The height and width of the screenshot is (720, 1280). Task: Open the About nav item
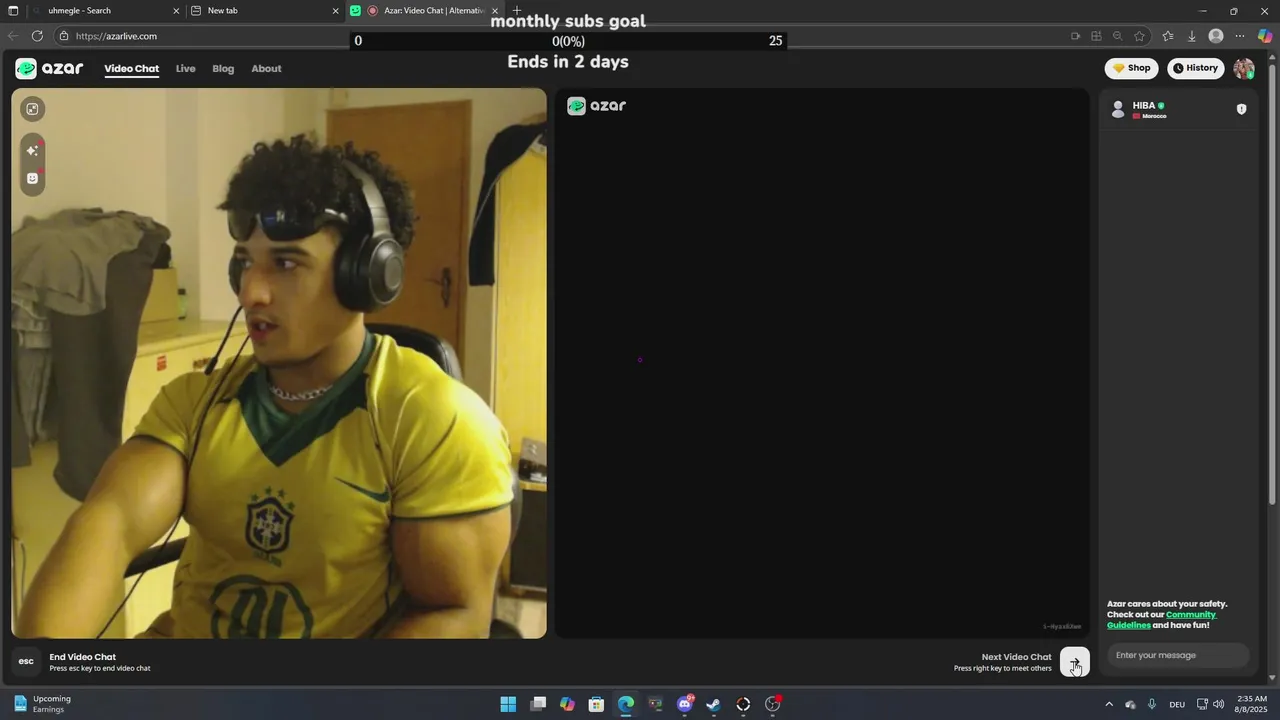click(266, 69)
